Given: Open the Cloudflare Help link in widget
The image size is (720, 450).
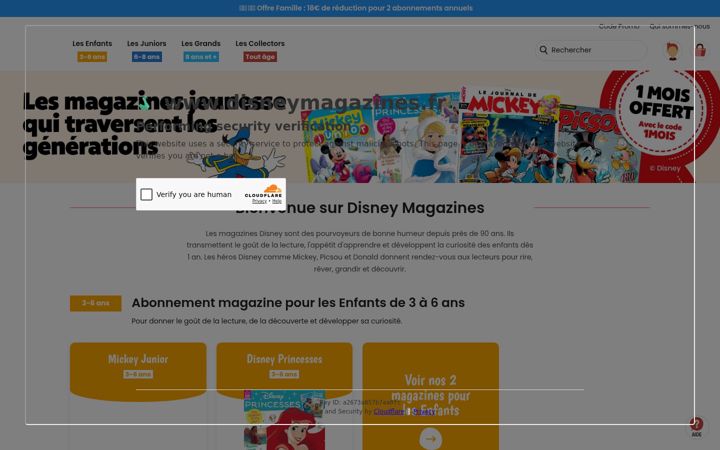Looking at the screenshot, I should 277,201.
